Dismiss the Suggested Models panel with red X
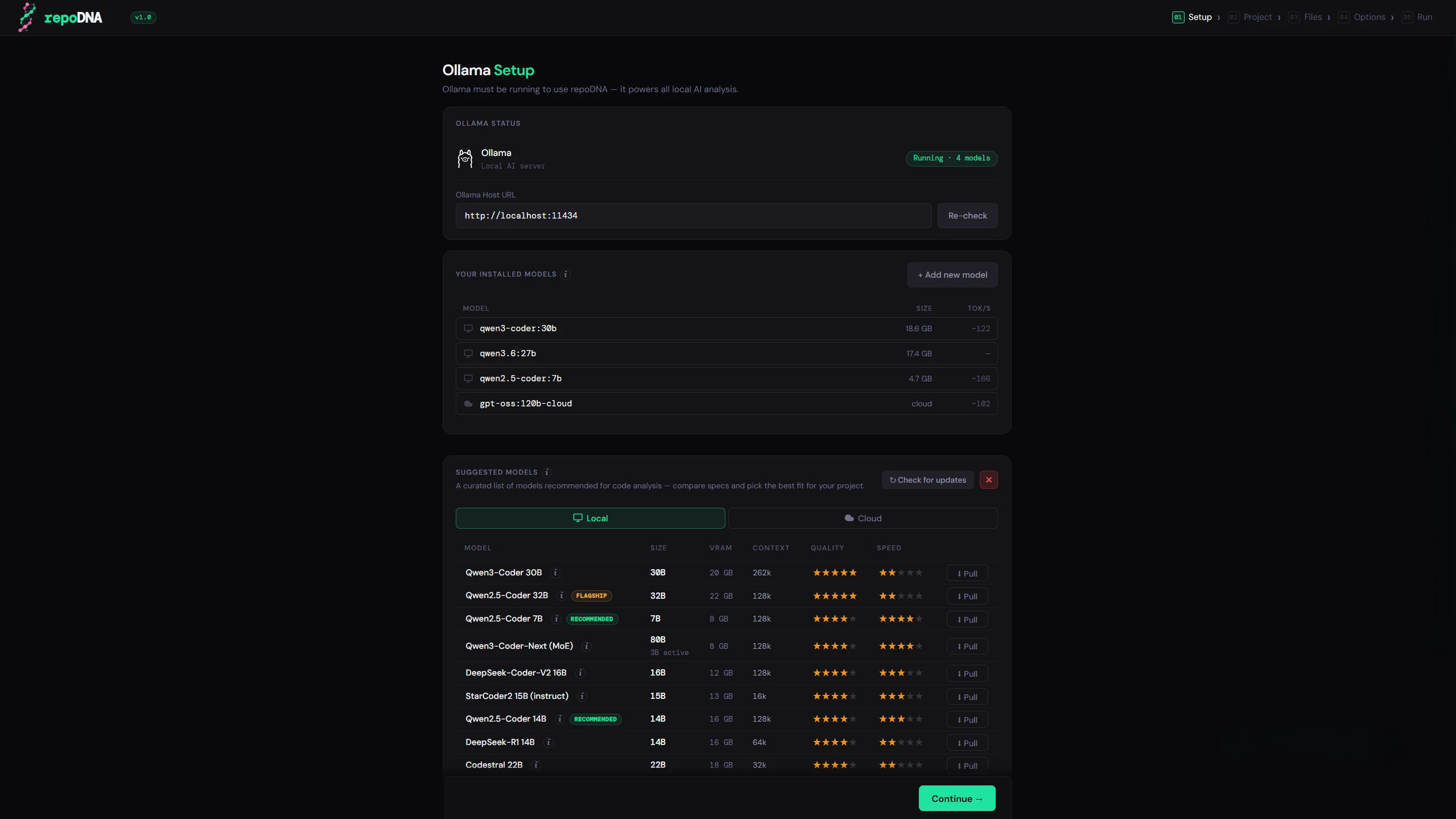 [988, 480]
